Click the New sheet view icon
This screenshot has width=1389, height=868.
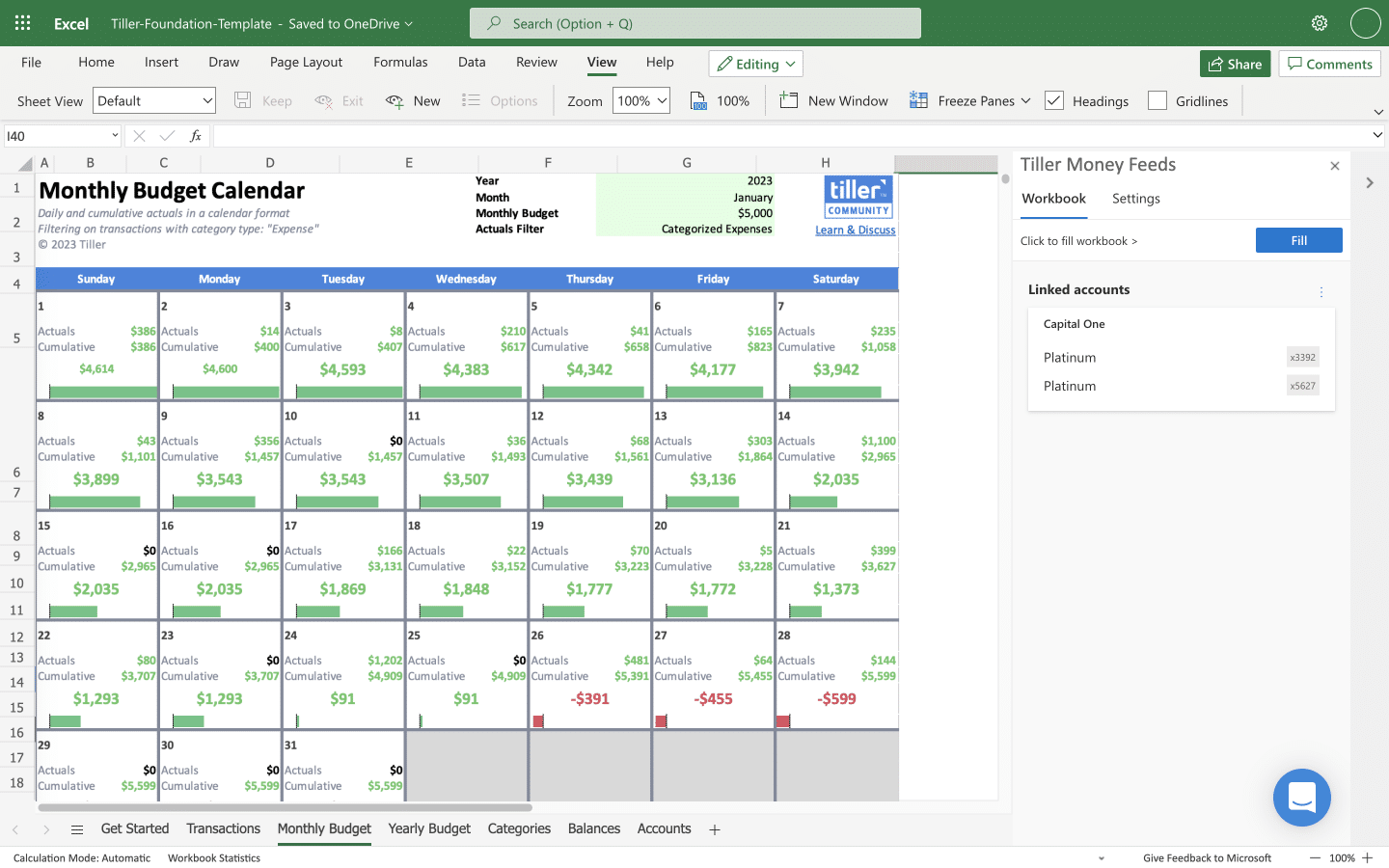(395, 101)
